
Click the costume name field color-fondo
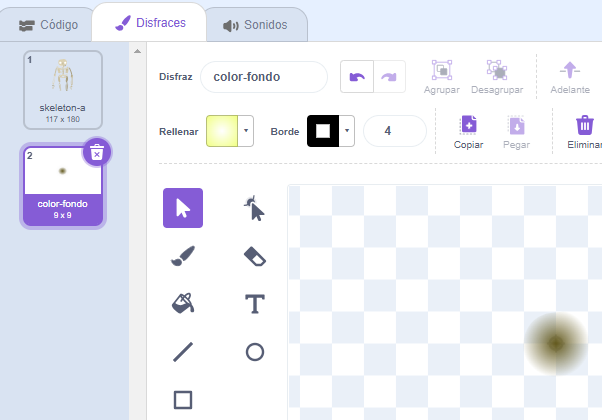tap(264, 77)
